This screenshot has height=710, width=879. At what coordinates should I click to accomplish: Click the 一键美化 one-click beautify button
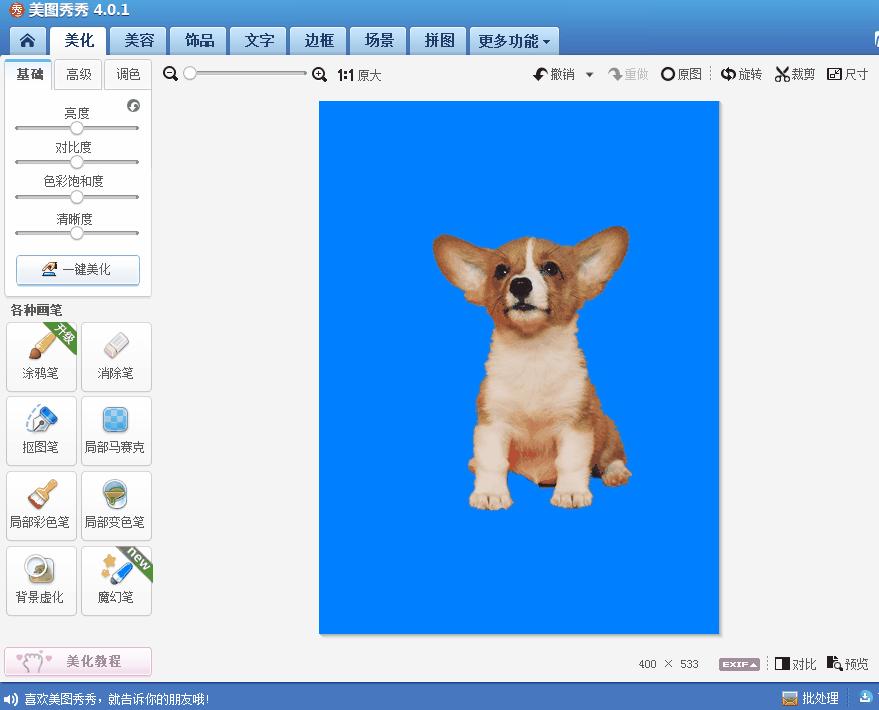tap(78, 270)
